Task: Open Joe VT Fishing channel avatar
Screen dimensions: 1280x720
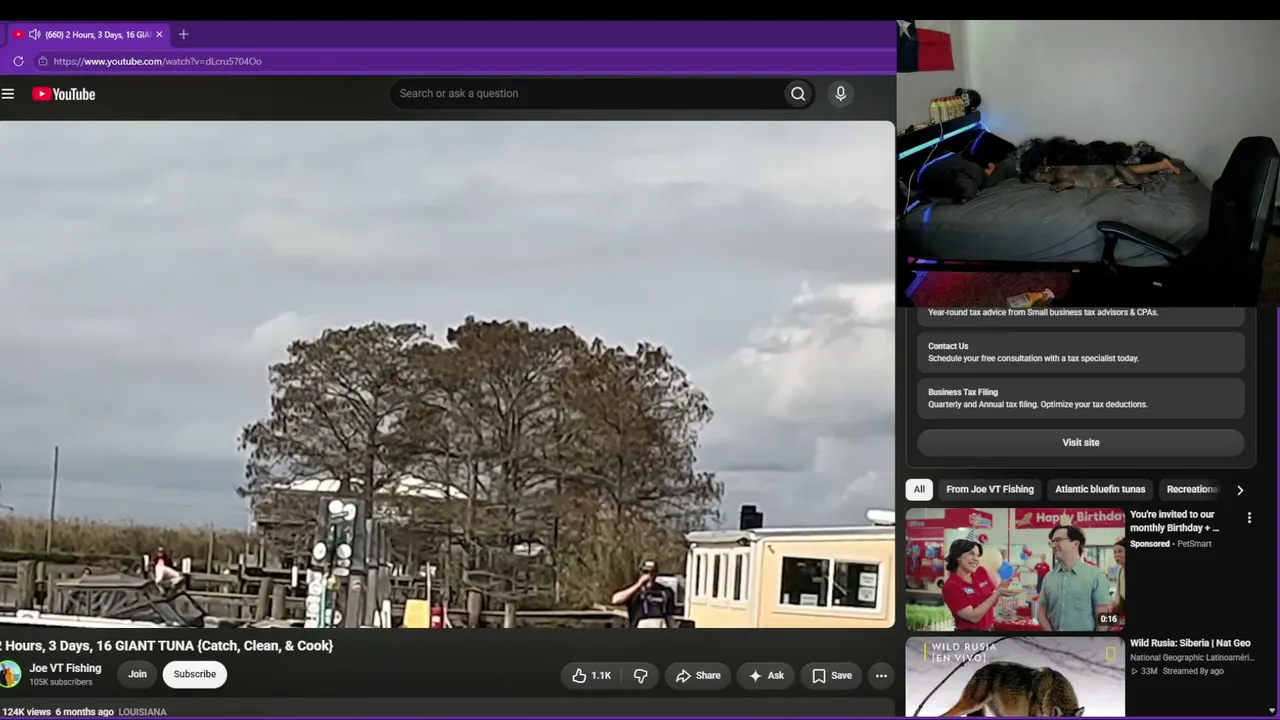Action: pyautogui.click(x=10, y=674)
